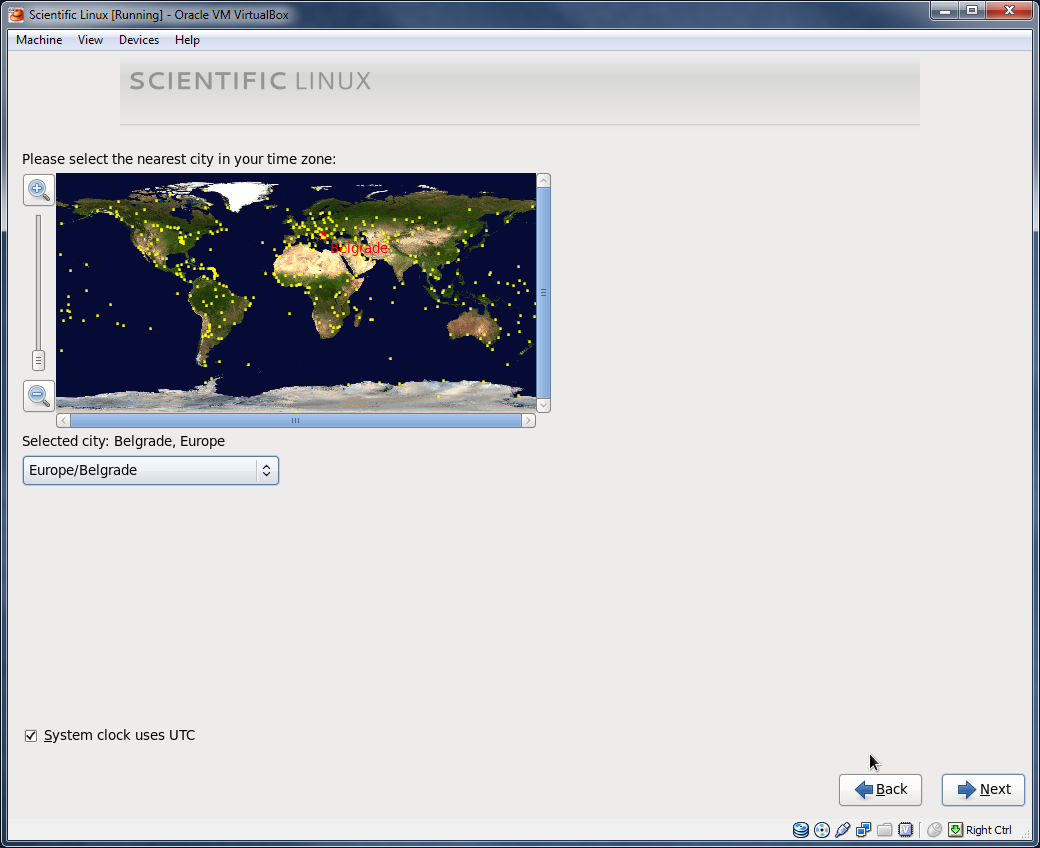Click the map scroll right arrow

[528, 420]
